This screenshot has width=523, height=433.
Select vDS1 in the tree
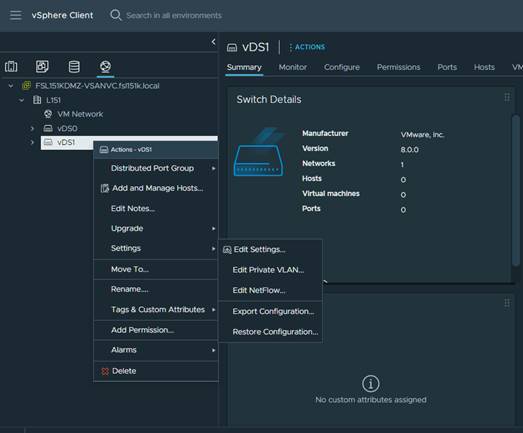click(66, 142)
